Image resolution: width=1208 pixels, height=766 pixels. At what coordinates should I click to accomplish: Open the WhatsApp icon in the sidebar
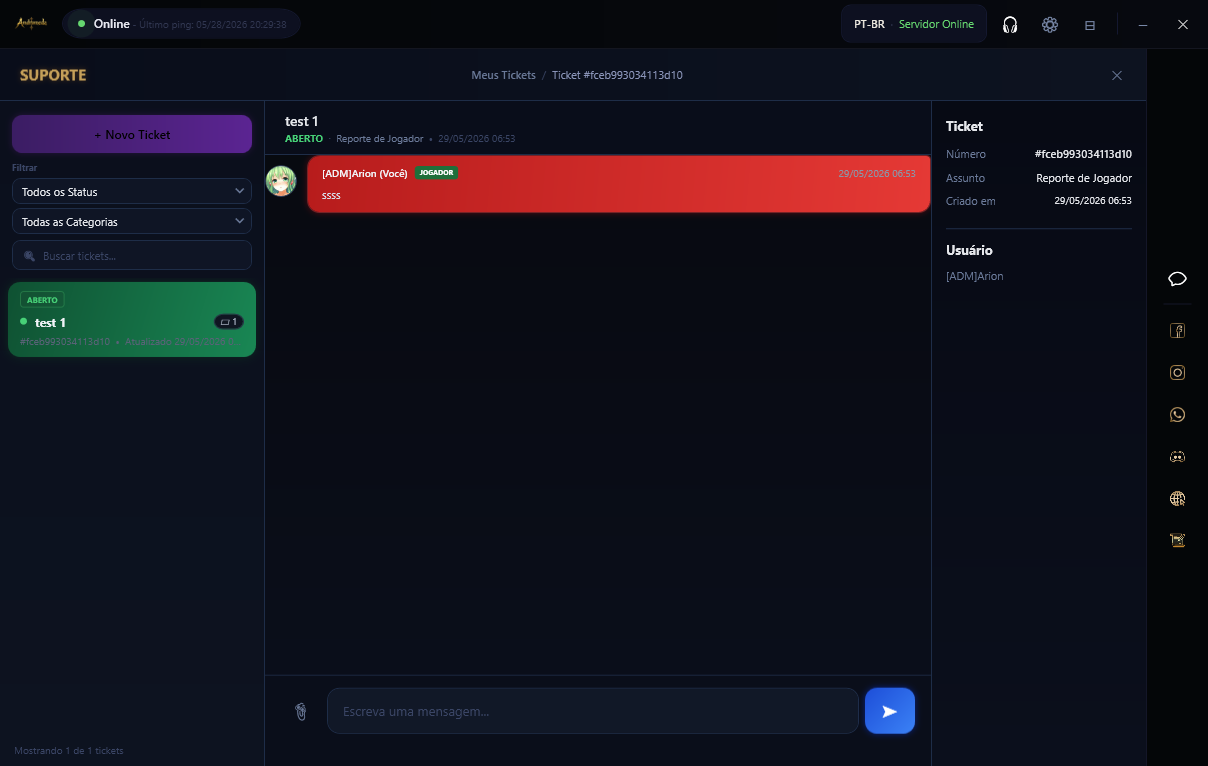(1177, 414)
